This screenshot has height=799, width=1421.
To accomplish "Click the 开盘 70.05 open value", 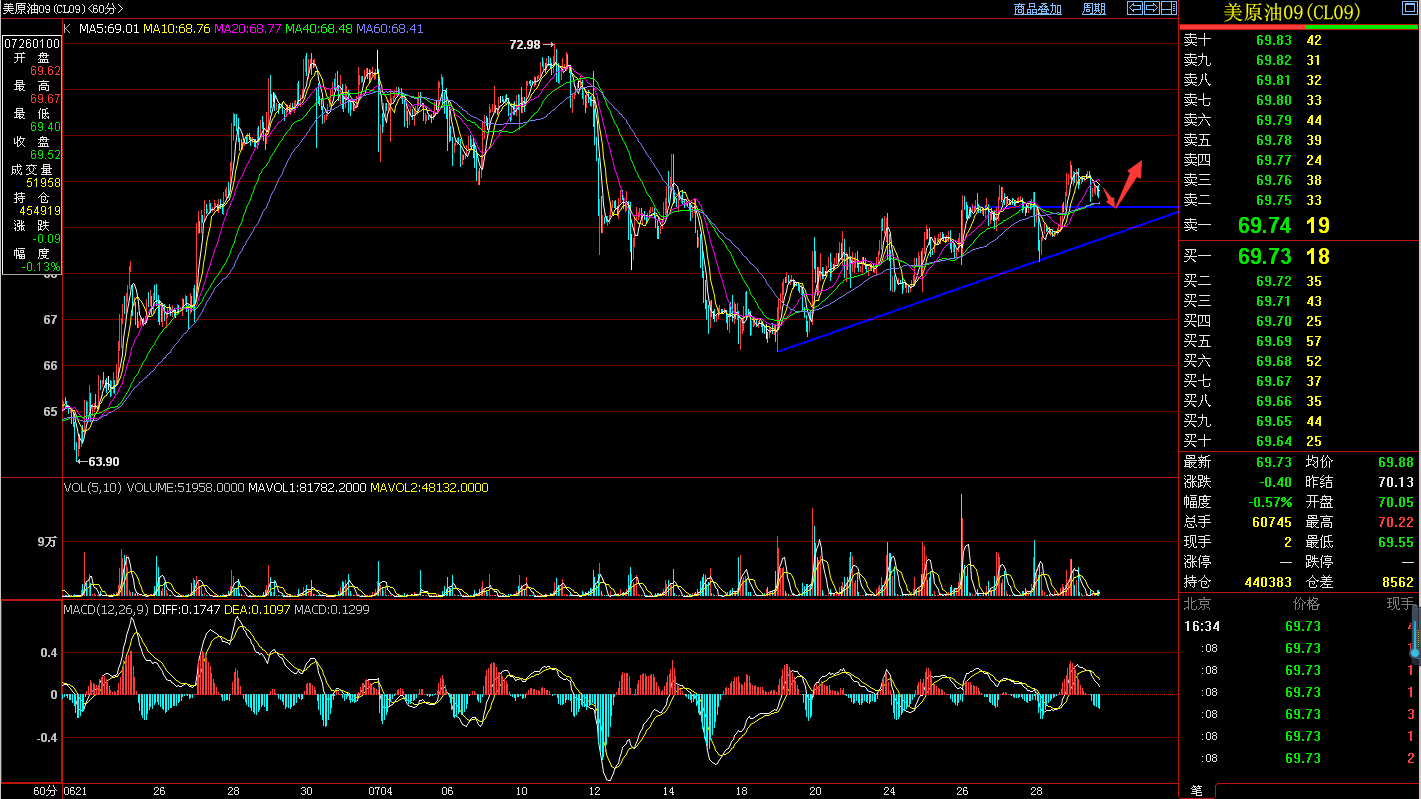I will pos(1396,502).
